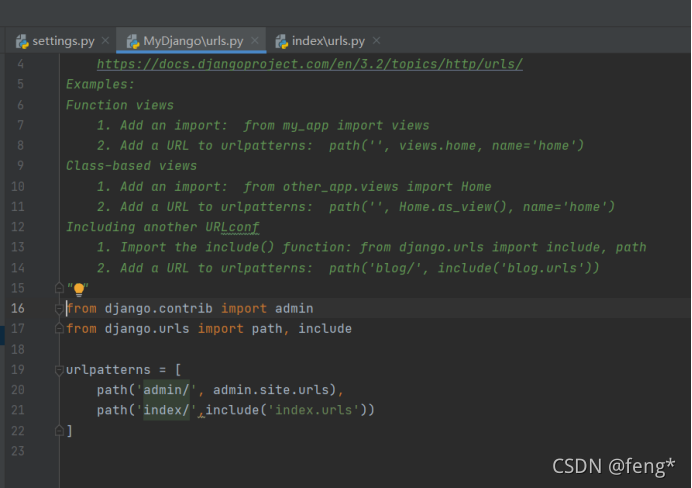Click admin.site.urls in line 20
This screenshot has width=692, height=488.
click(x=276, y=390)
